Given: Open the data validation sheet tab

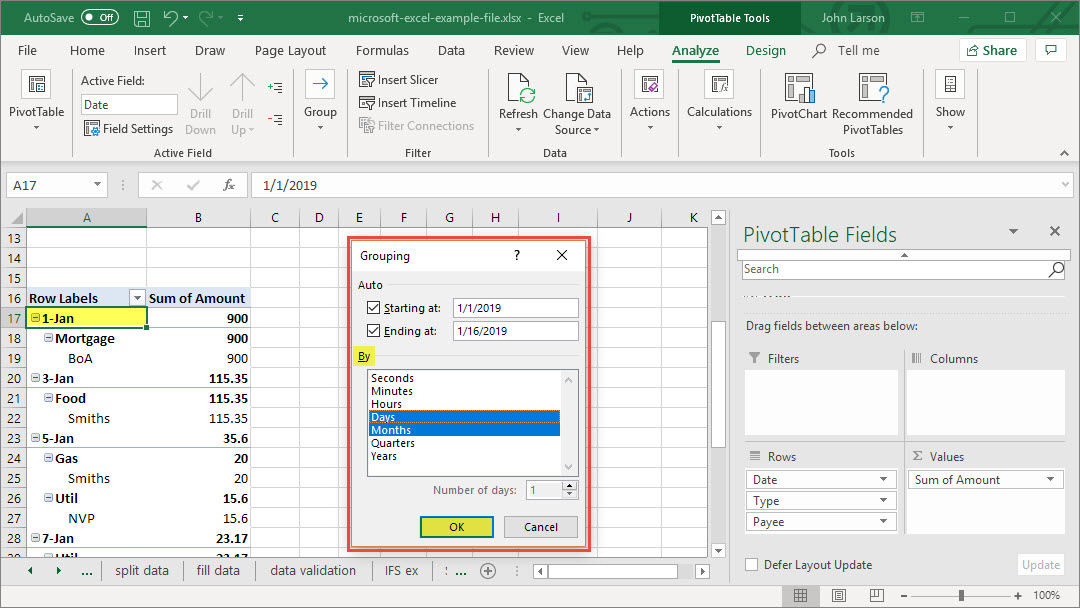Looking at the screenshot, I should [313, 571].
